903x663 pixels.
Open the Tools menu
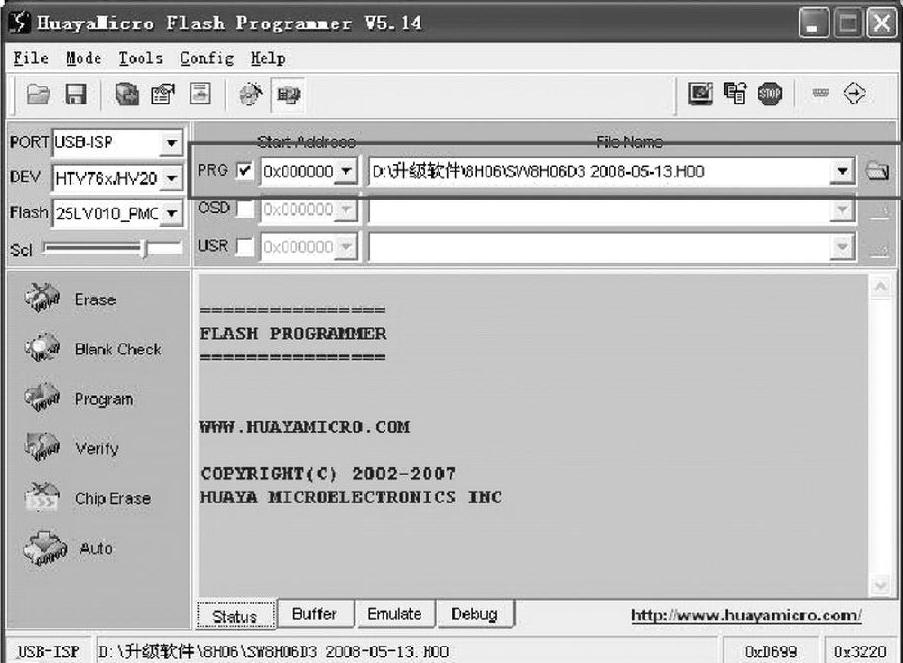141,58
